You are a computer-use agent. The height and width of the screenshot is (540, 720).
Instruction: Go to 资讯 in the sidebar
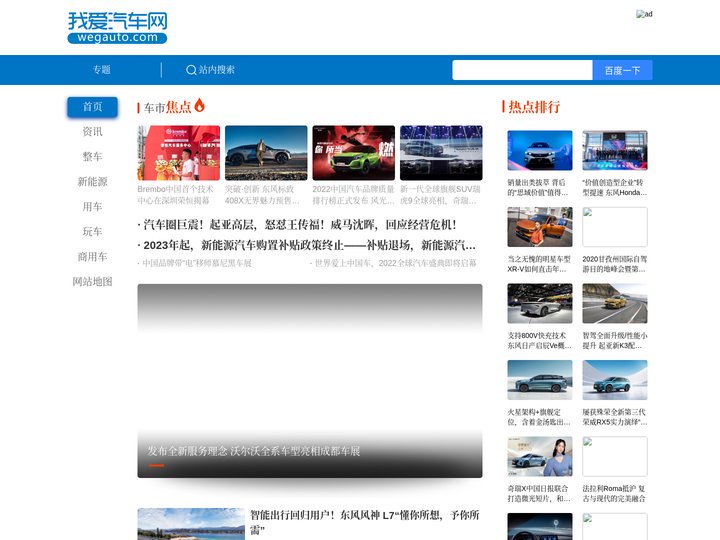(92, 132)
